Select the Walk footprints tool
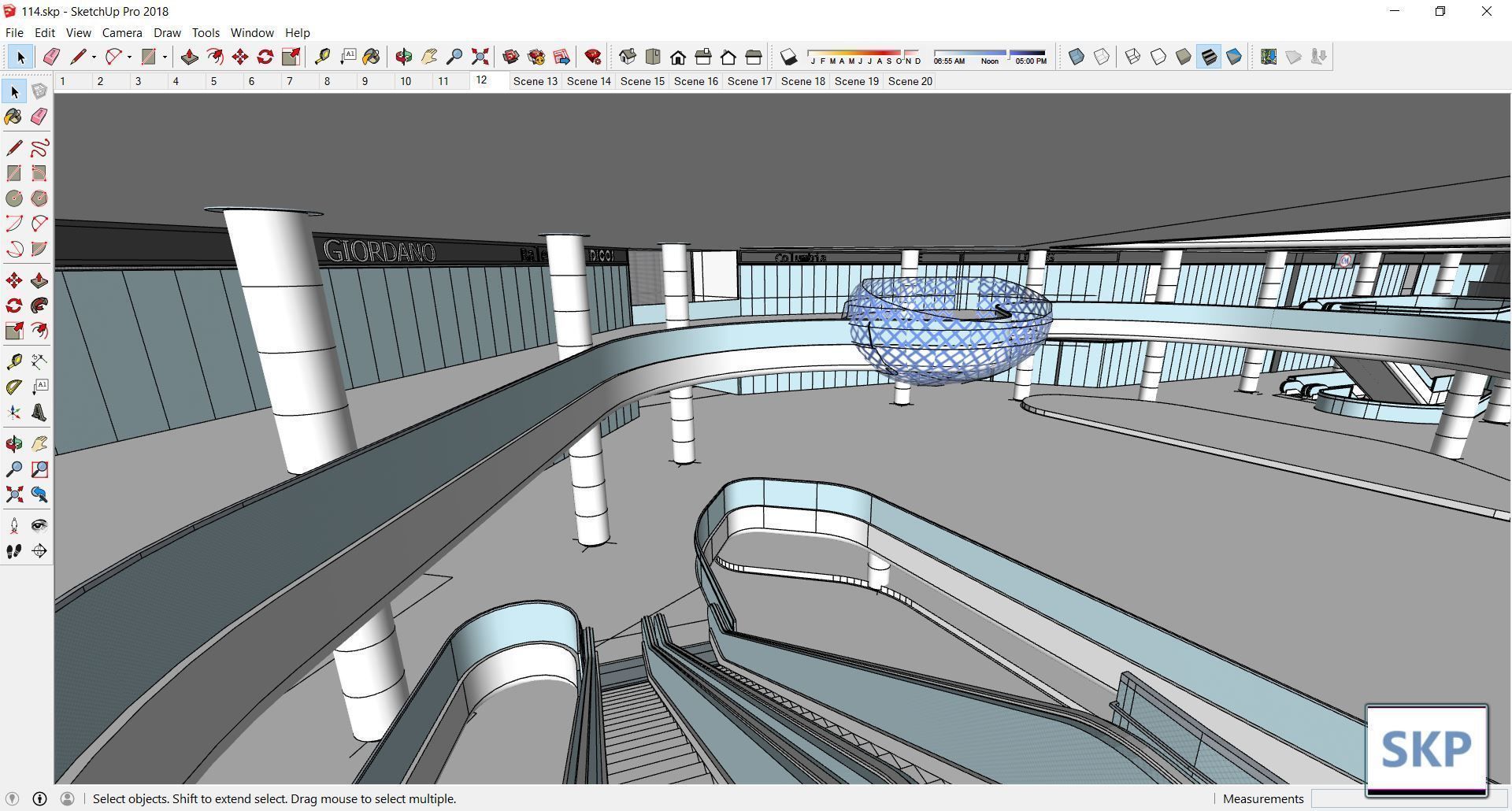This screenshot has height=811, width=1512. tap(14, 551)
